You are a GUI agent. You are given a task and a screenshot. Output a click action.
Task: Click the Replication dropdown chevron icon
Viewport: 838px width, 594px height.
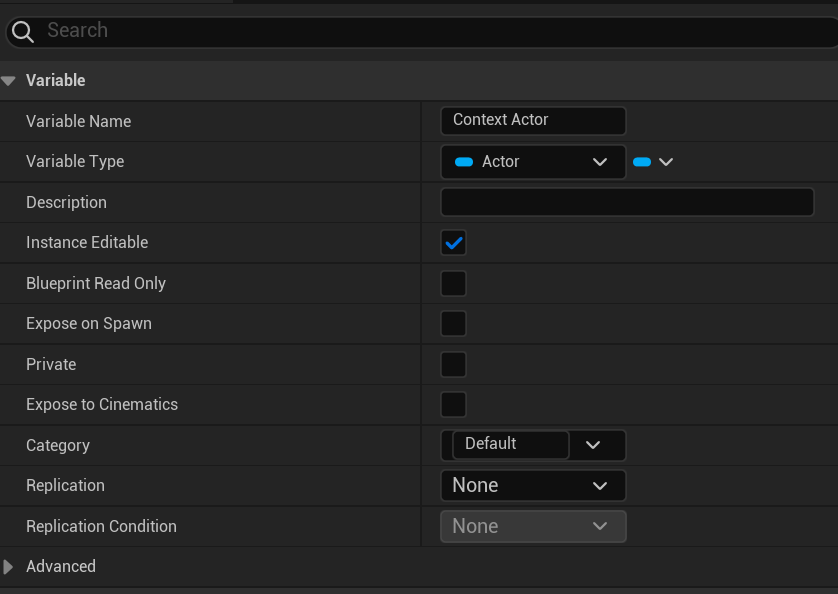[x=600, y=485]
